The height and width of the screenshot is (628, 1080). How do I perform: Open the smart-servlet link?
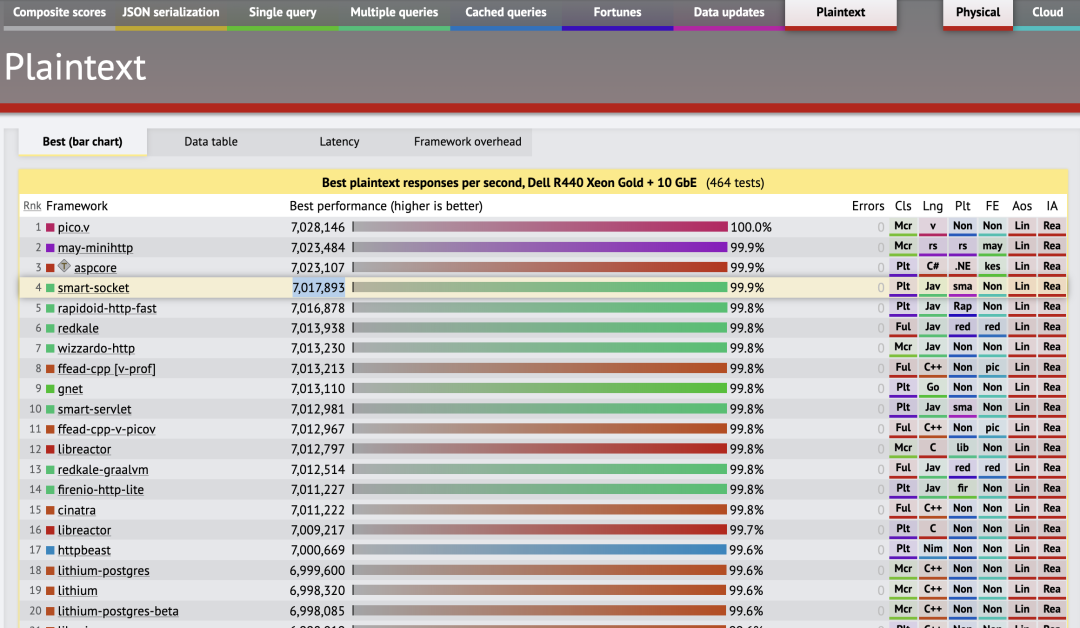[94, 409]
